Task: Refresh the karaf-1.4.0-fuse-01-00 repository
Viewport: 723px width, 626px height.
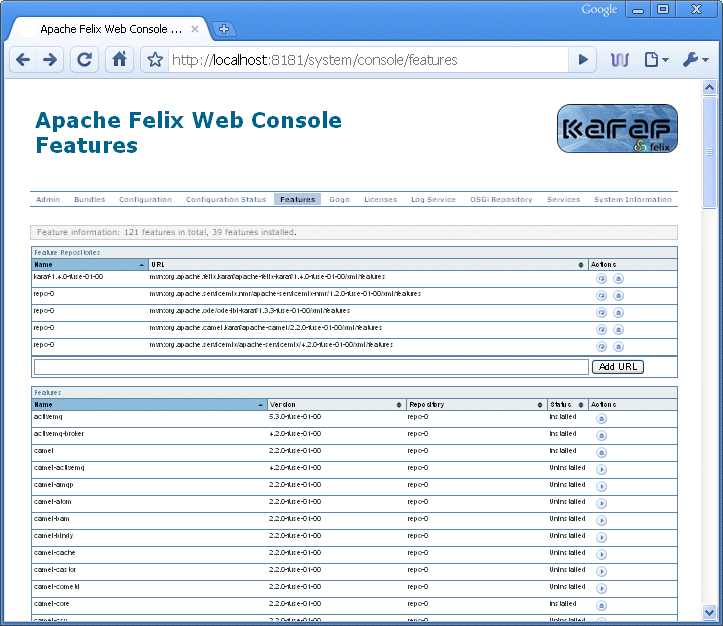Action: point(601,278)
